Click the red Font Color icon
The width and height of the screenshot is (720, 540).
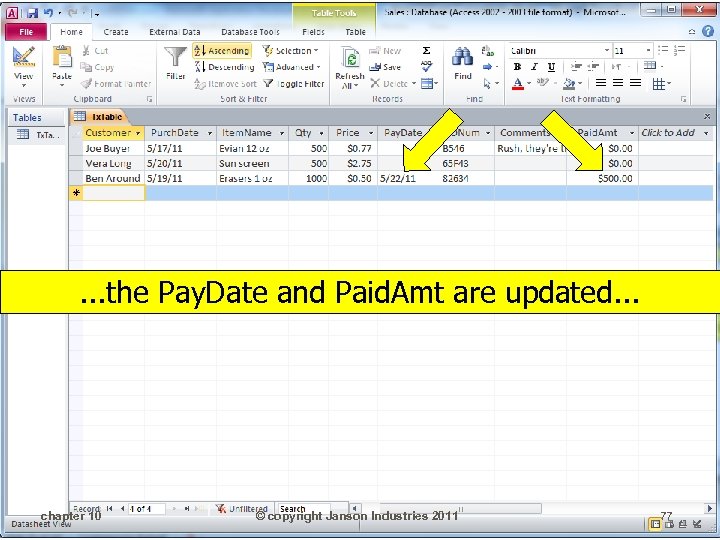(x=518, y=84)
